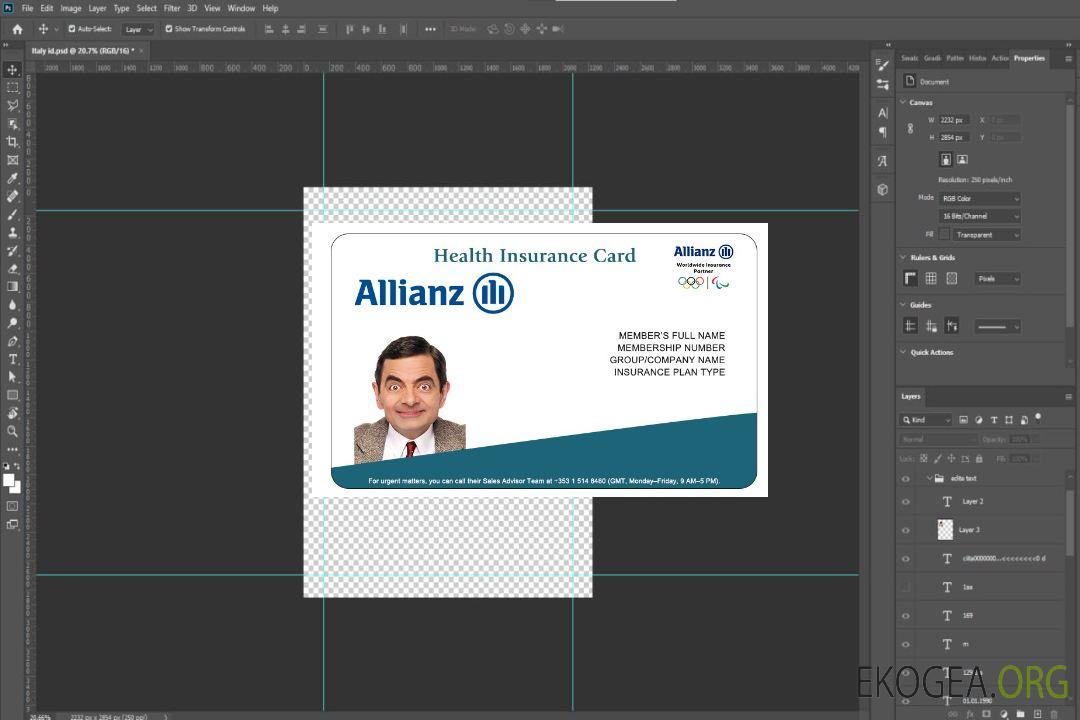Viewport: 1080px width, 720px height.
Task: Select the Horizontal Type tool
Action: point(12,359)
